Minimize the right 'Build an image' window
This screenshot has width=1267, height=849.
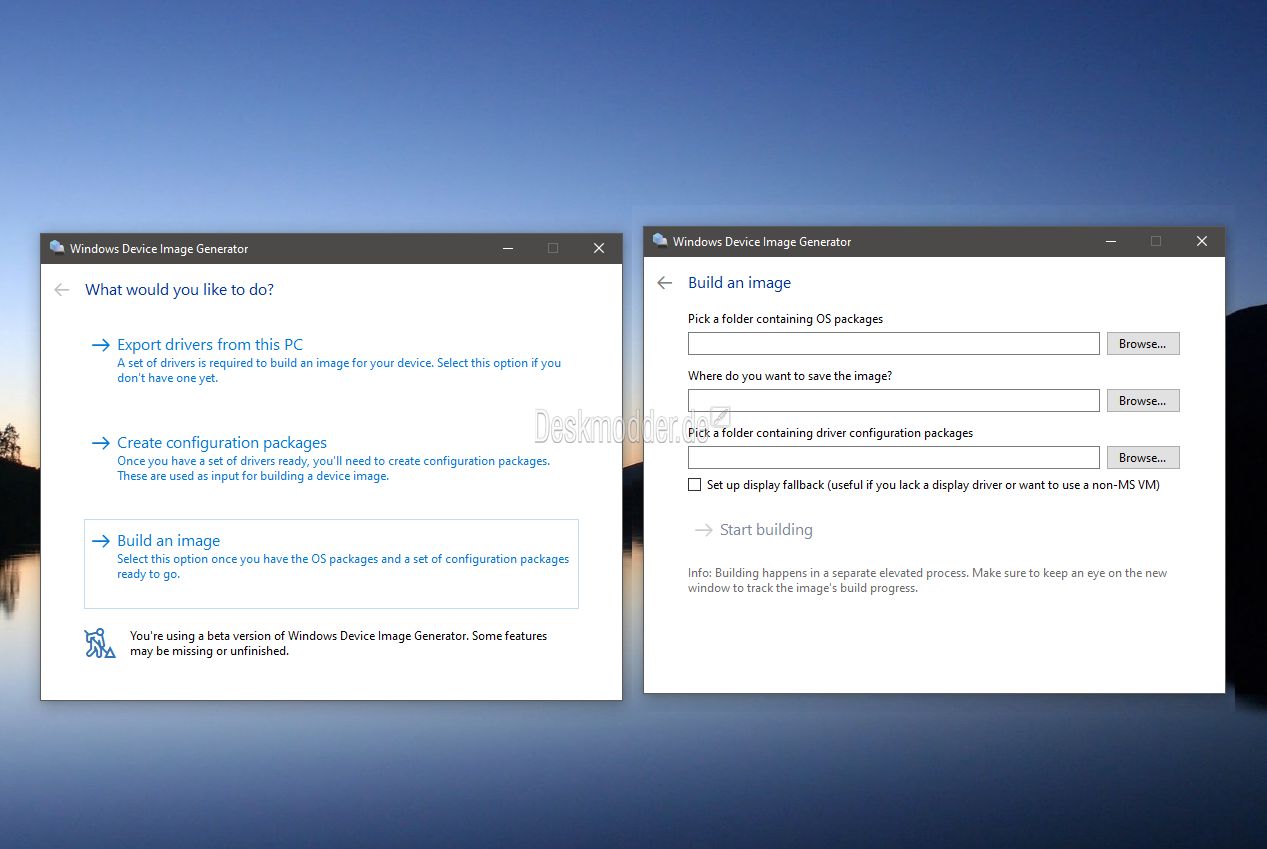pos(1111,241)
